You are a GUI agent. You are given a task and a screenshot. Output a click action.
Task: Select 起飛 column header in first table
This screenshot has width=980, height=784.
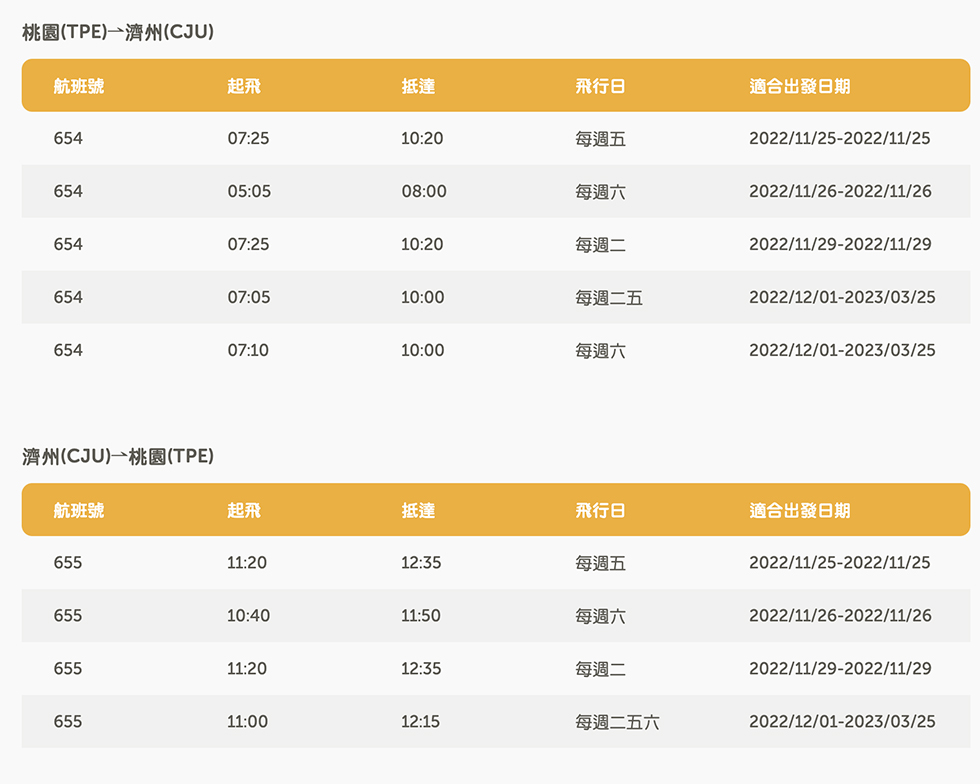tap(244, 86)
